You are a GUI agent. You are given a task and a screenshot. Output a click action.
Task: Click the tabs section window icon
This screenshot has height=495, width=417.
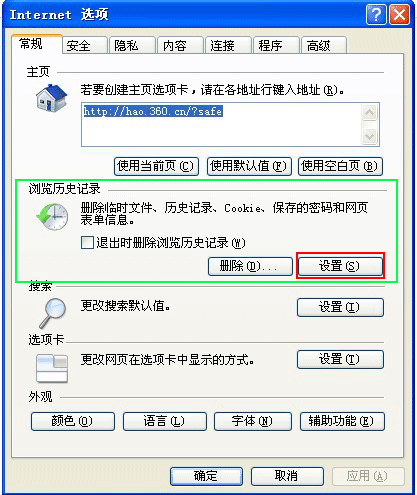(x=52, y=368)
